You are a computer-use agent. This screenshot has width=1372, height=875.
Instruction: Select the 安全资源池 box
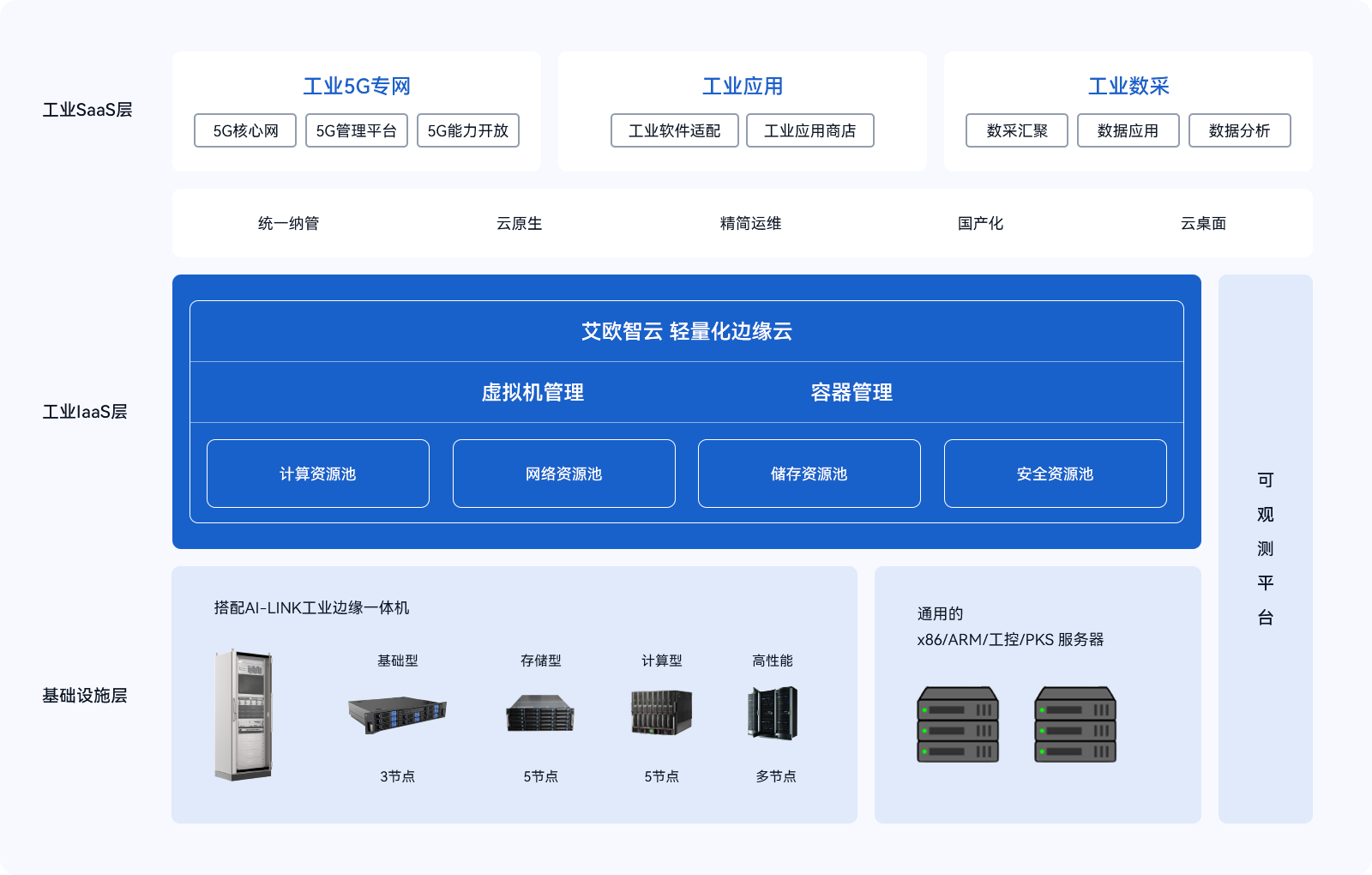coord(1056,474)
